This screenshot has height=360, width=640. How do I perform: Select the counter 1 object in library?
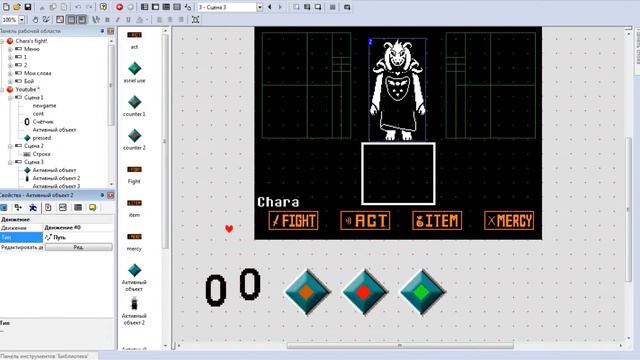(134, 106)
